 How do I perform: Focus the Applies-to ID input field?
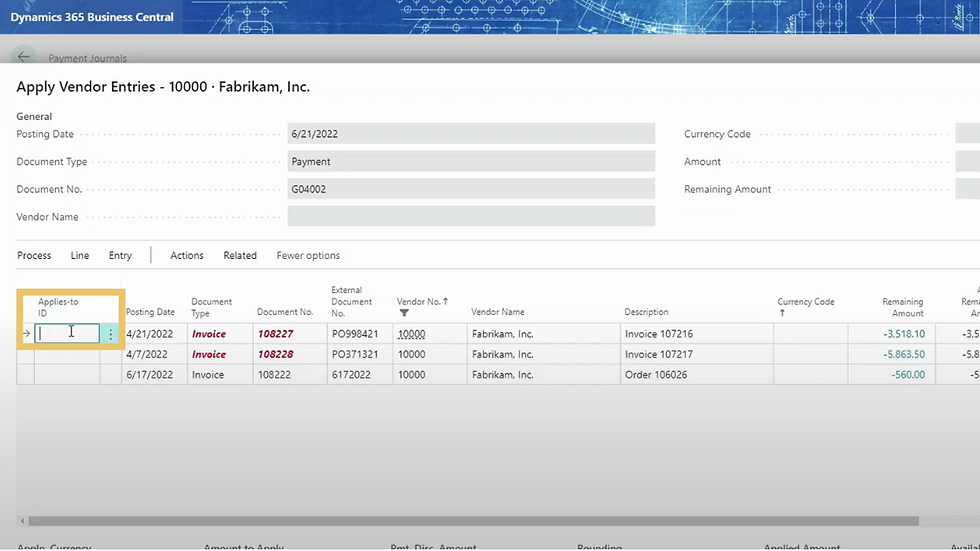tap(67, 333)
